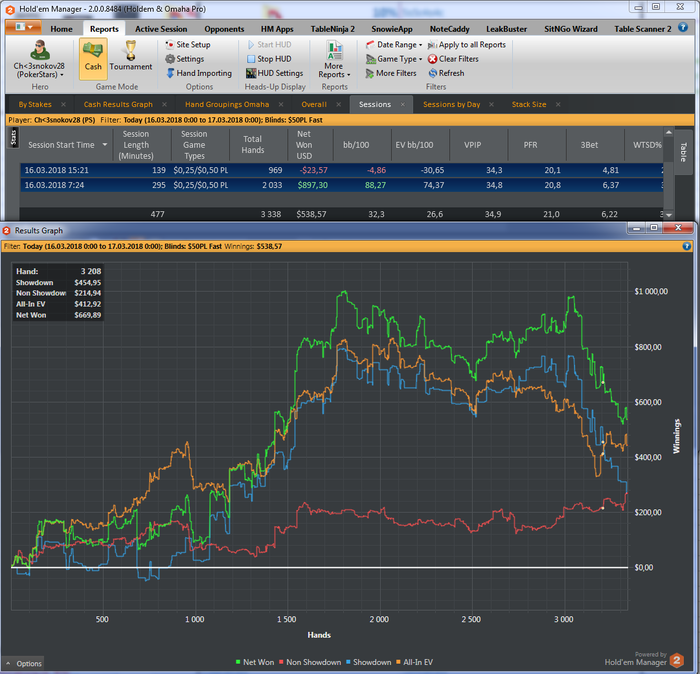Click the Hold'em Manager 2 logo in graph

(x=677, y=660)
